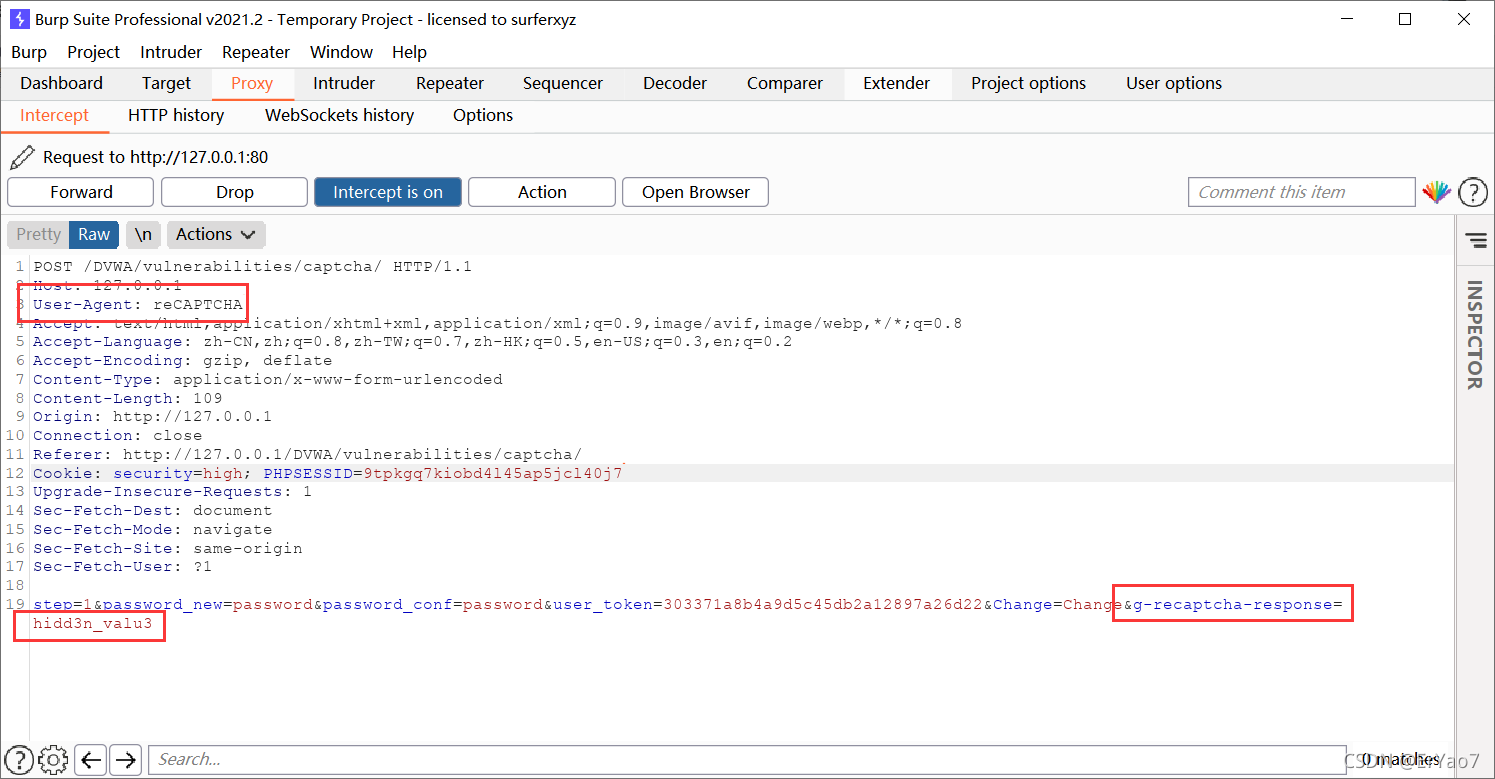Go to previous search match arrow
The image size is (1495, 779).
(91, 759)
